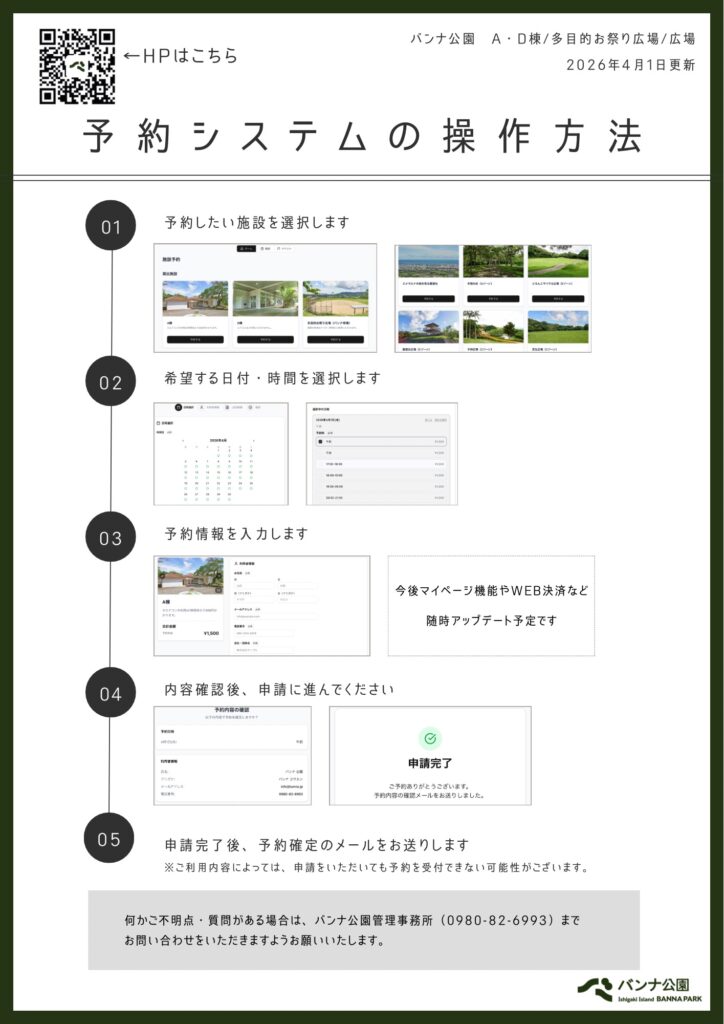
Task: Click the green checkmark above 申請完了
Action: (430, 739)
